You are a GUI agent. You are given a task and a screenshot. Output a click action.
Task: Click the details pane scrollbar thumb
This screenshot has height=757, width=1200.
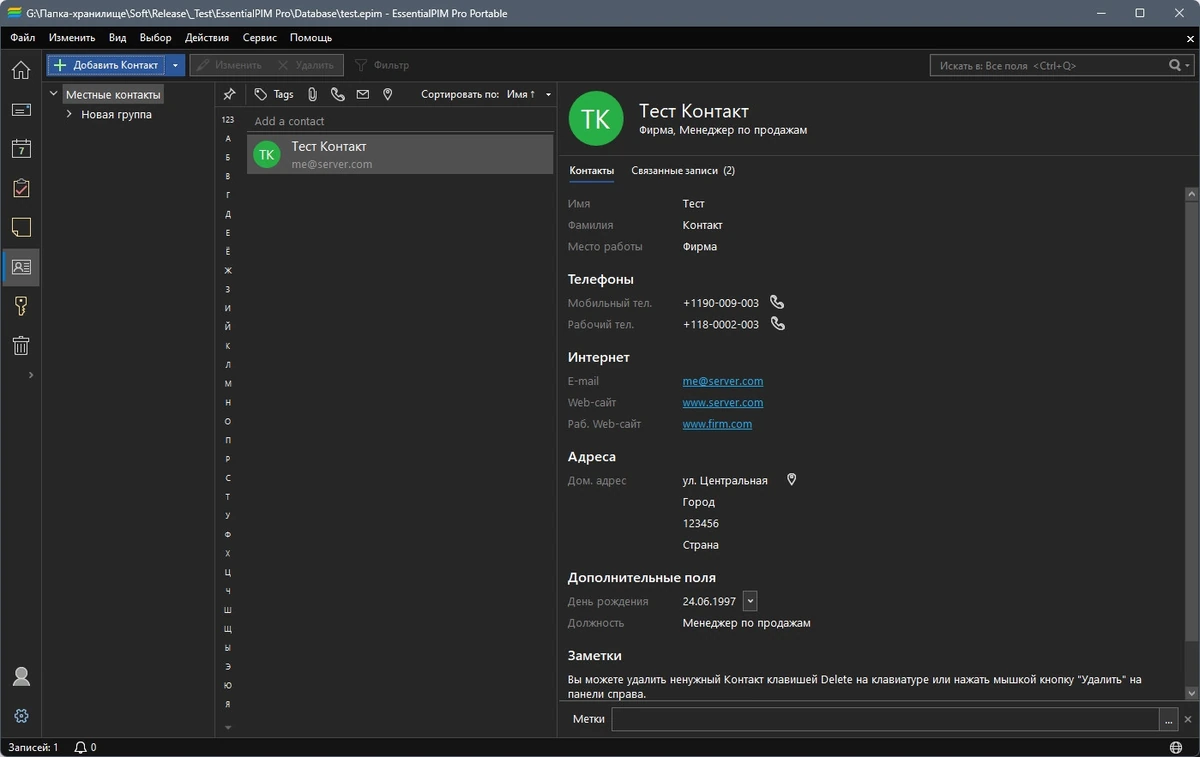1191,421
